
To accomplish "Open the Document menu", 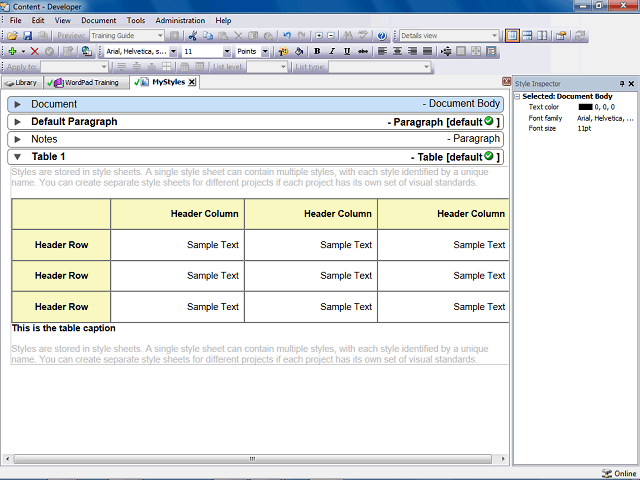I will [98, 20].
